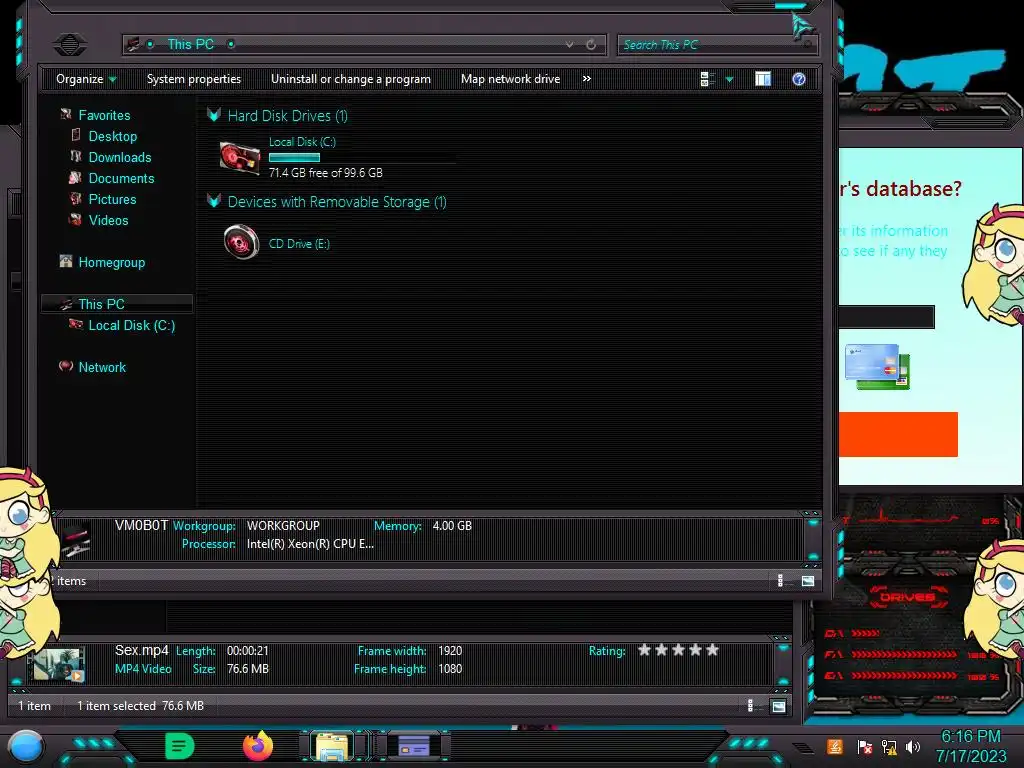Show more toolbar commands via double chevron
The height and width of the screenshot is (768, 1024).
586,78
